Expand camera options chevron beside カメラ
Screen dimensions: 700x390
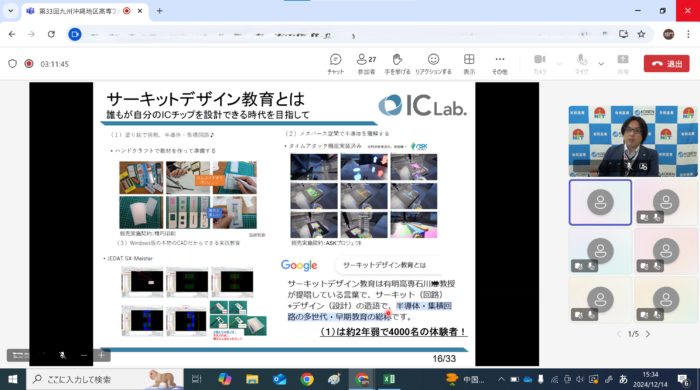(x=559, y=64)
